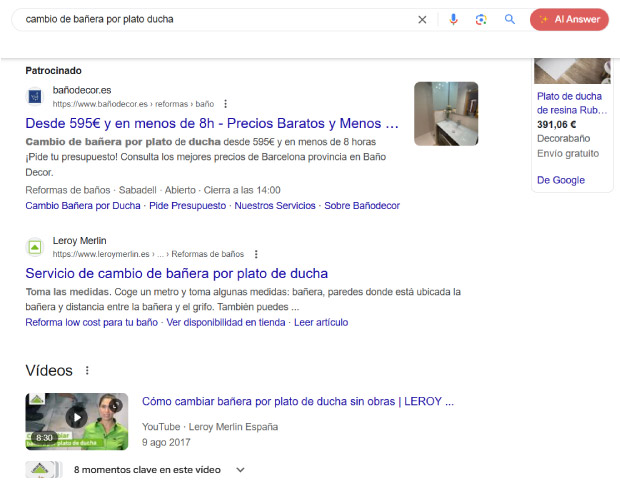Click the AI Answer button
The width and height of the screenshot is (620, 483).
pyautogui.click(x=569, y=19)
